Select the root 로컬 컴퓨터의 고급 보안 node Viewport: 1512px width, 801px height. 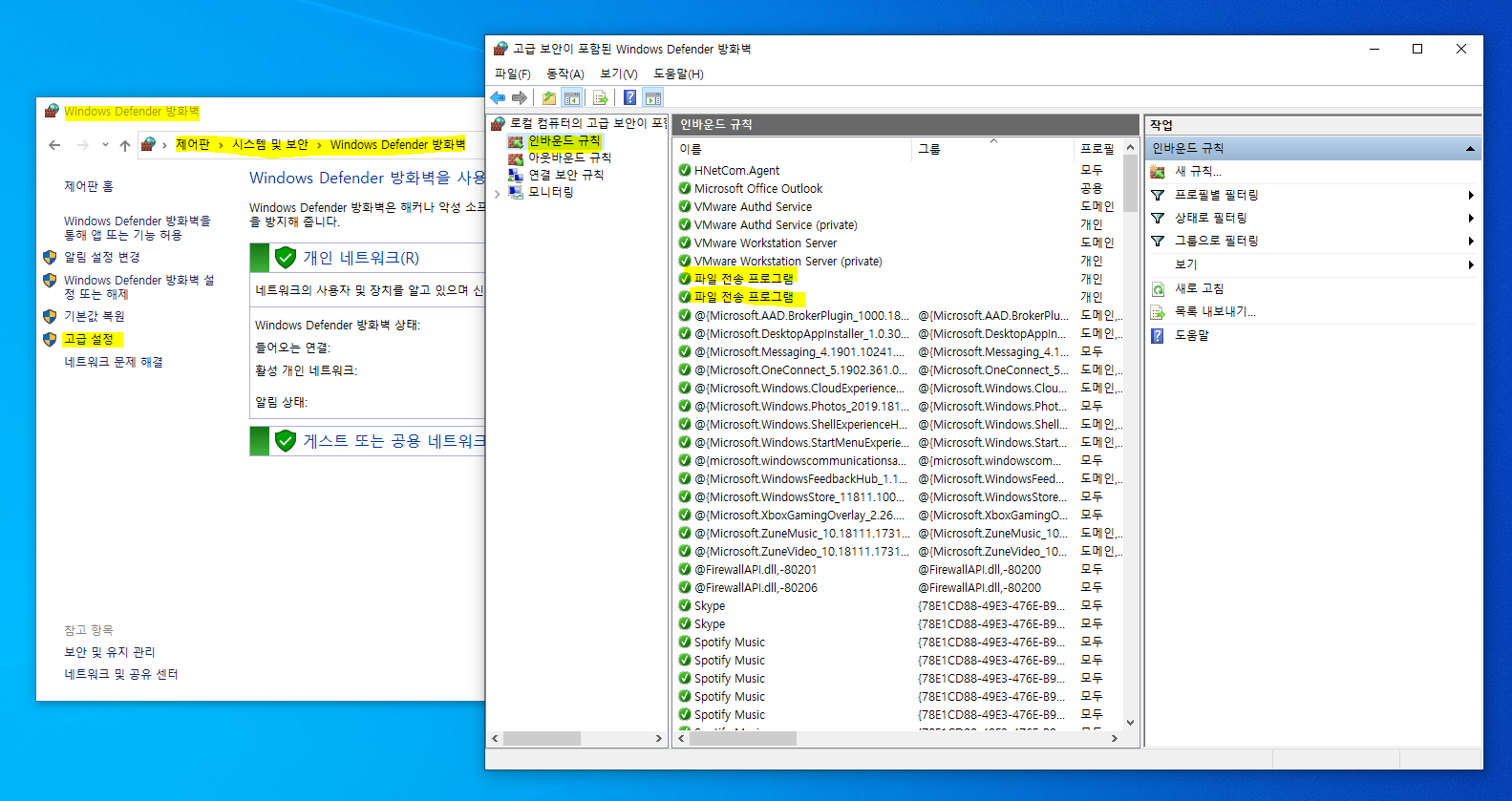coord(587,123)
